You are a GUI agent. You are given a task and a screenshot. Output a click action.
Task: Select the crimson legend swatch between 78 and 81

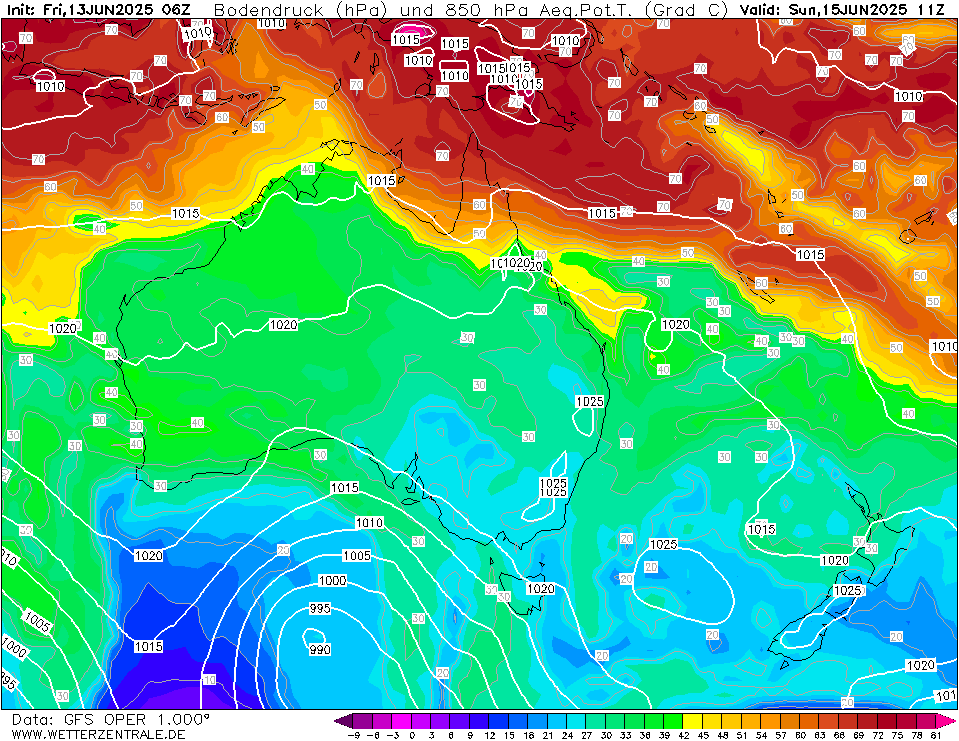point(926,721)
